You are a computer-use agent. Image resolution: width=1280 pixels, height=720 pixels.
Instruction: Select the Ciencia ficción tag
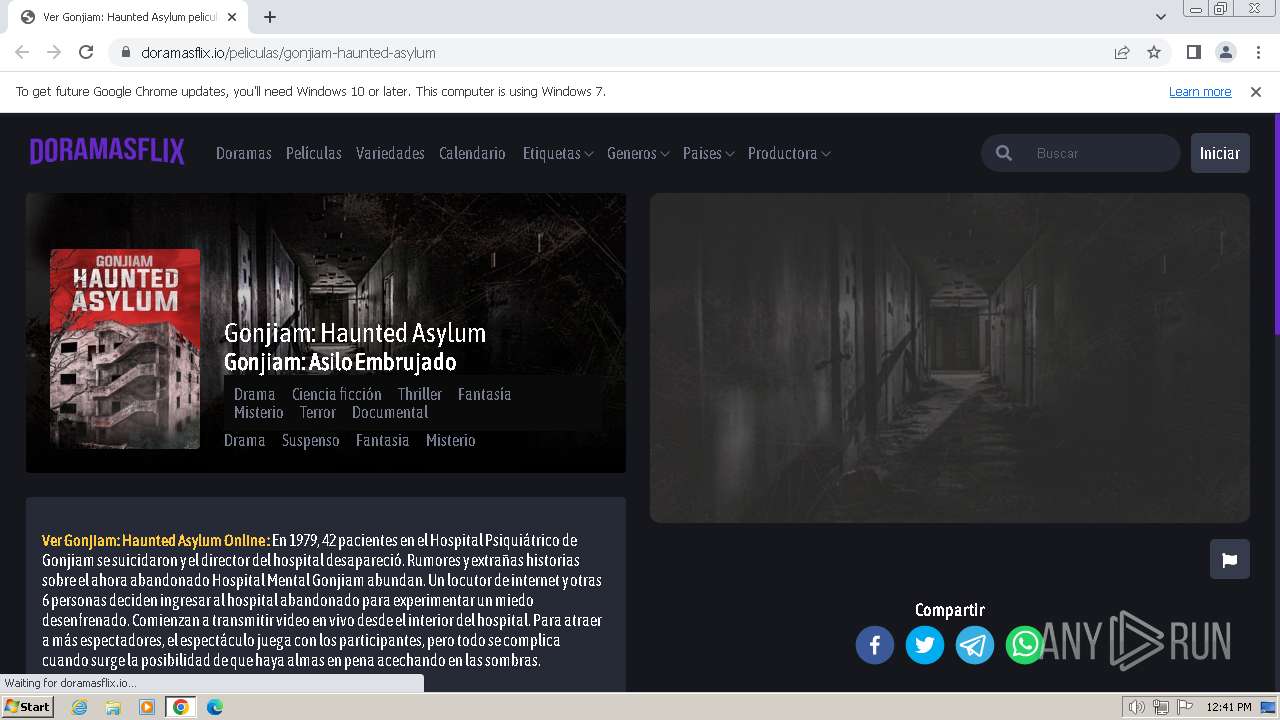coord(337,394)
